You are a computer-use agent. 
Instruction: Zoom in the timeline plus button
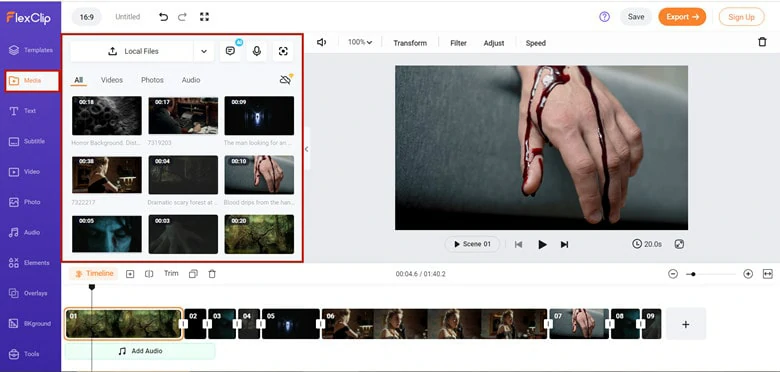(x=748, y=274)
